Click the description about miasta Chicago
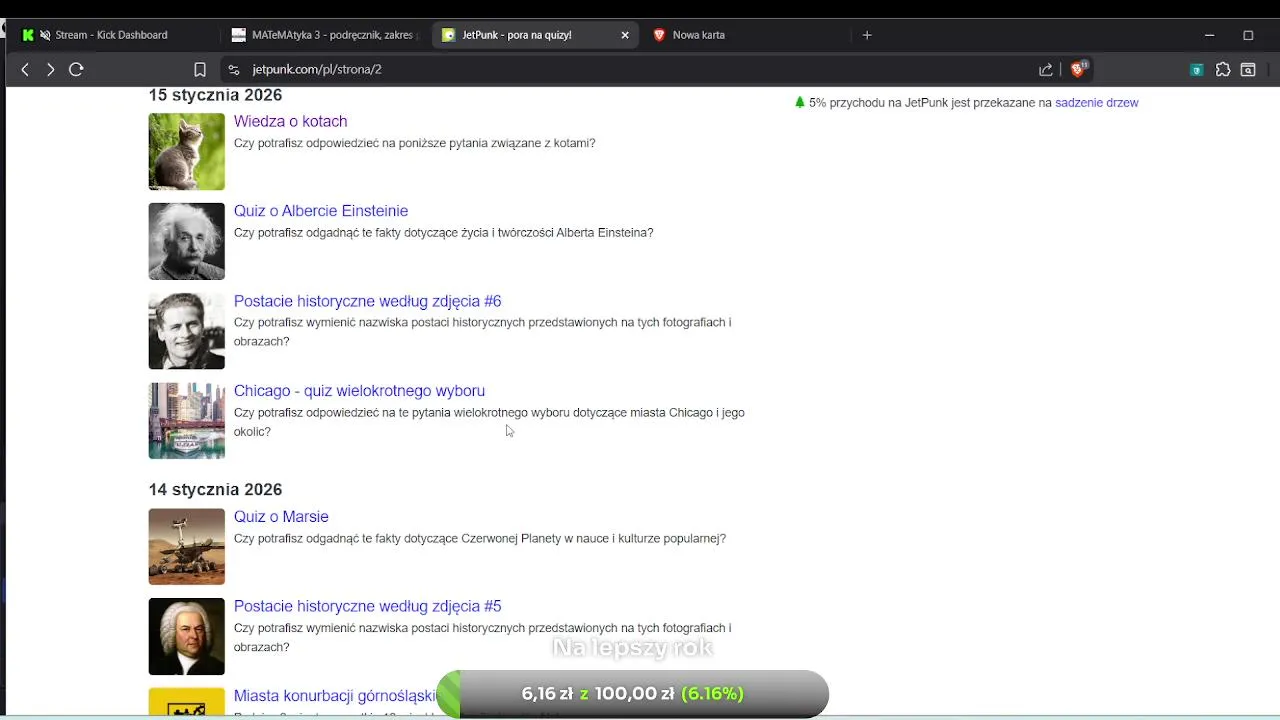 (x=489, y=422)
